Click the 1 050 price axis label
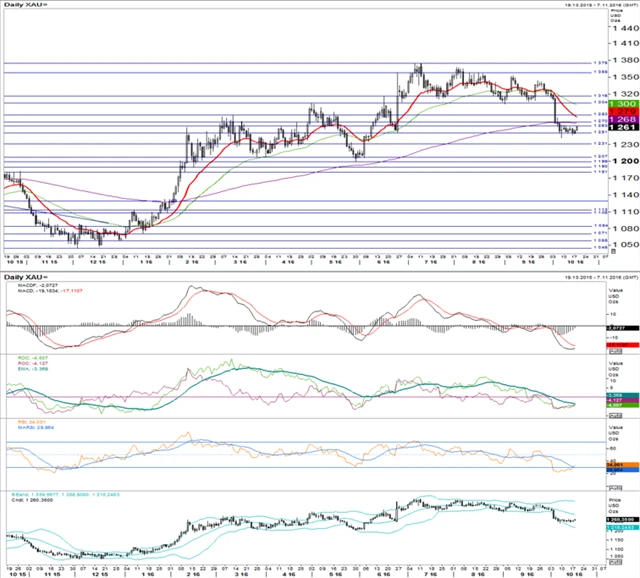The width and height of the screenshot is (640, 578). pyautogui.click(x=622, y=244)
